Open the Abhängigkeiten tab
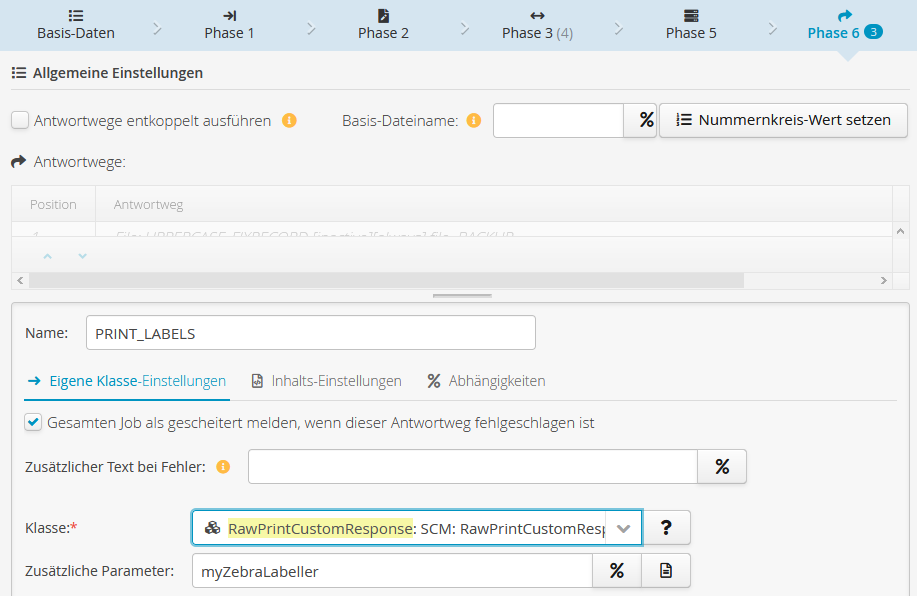Image resolution: width=917 pixels, height=596 pixels. point(486,381)
